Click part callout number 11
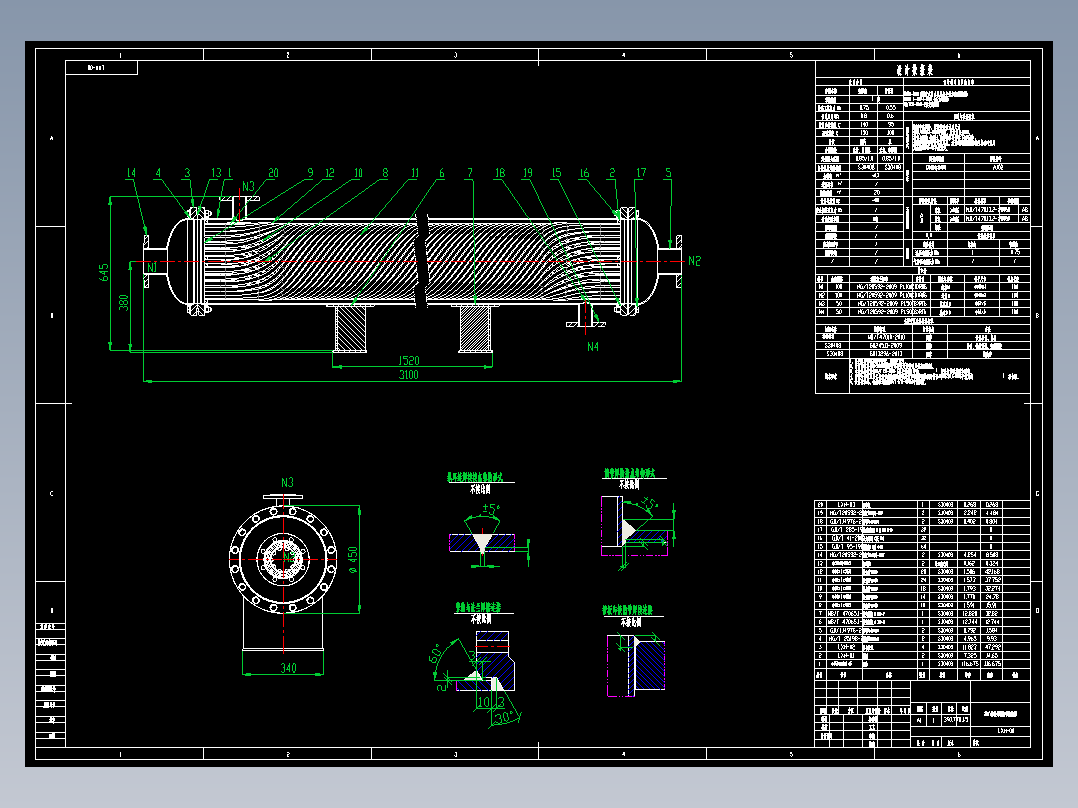 click(415, 173)
